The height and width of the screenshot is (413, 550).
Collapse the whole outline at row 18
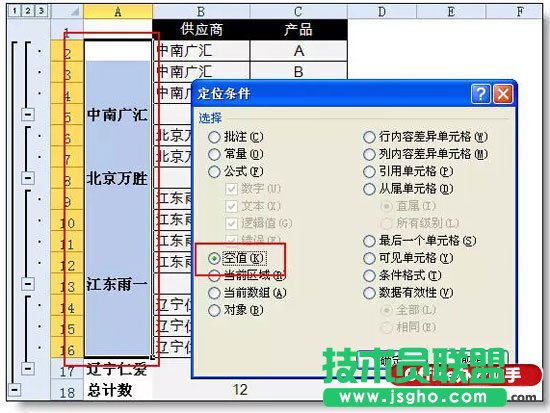14,390
